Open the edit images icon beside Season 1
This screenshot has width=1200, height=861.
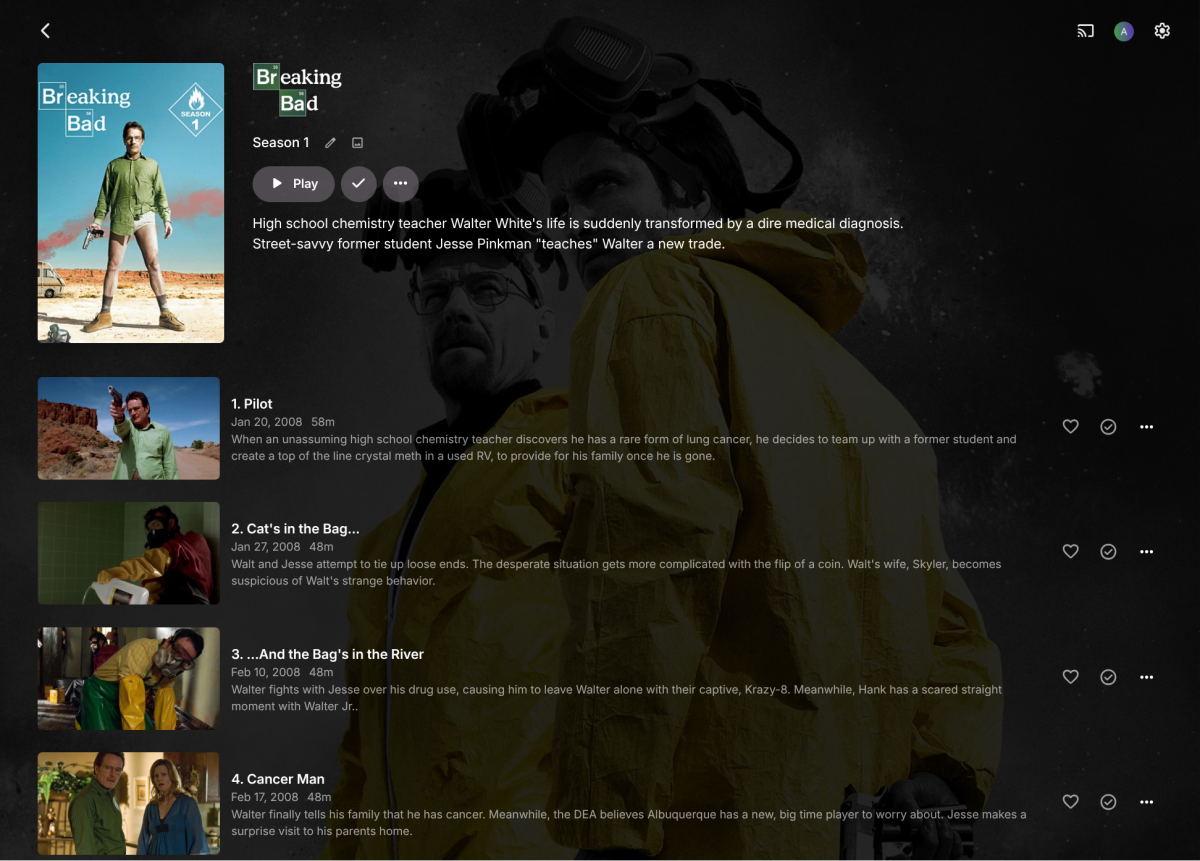357,142
